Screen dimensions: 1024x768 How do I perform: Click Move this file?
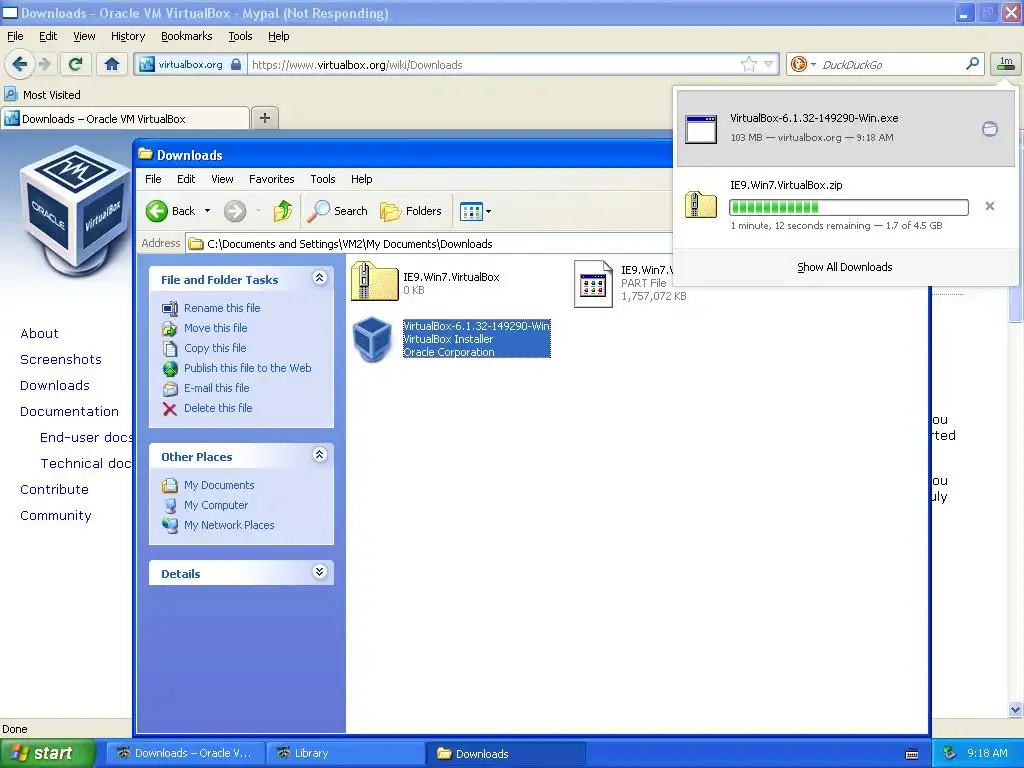tap(216, 328)
